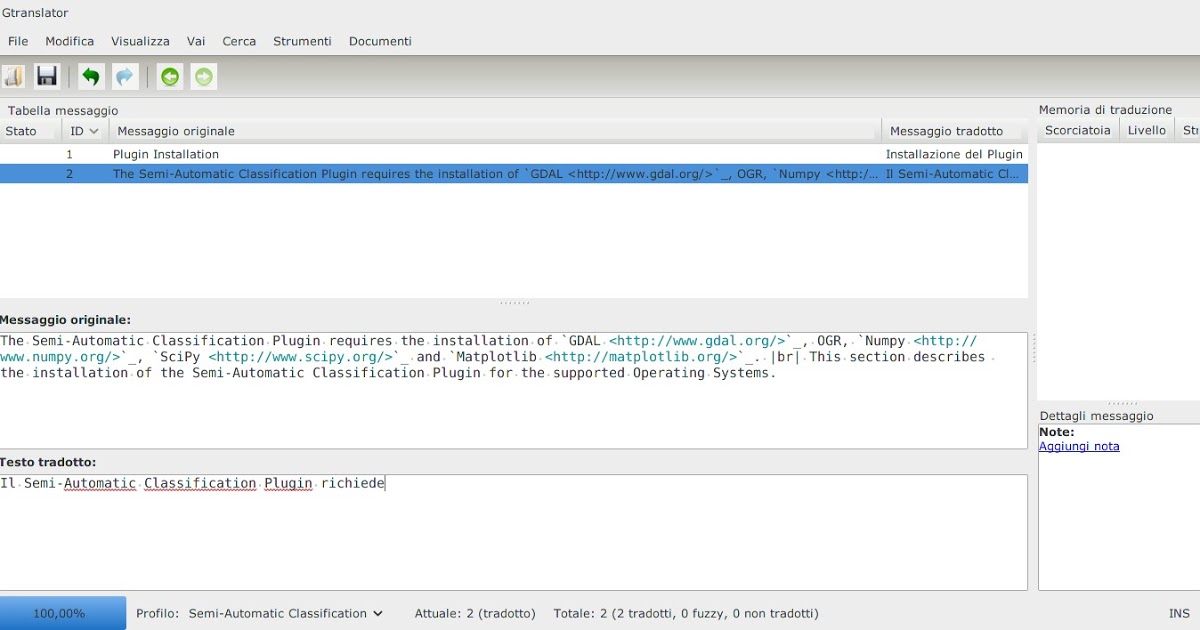Click inside the Messaggio originale text box
This screenshot has width=1200, height=630.
pos(514,390)
